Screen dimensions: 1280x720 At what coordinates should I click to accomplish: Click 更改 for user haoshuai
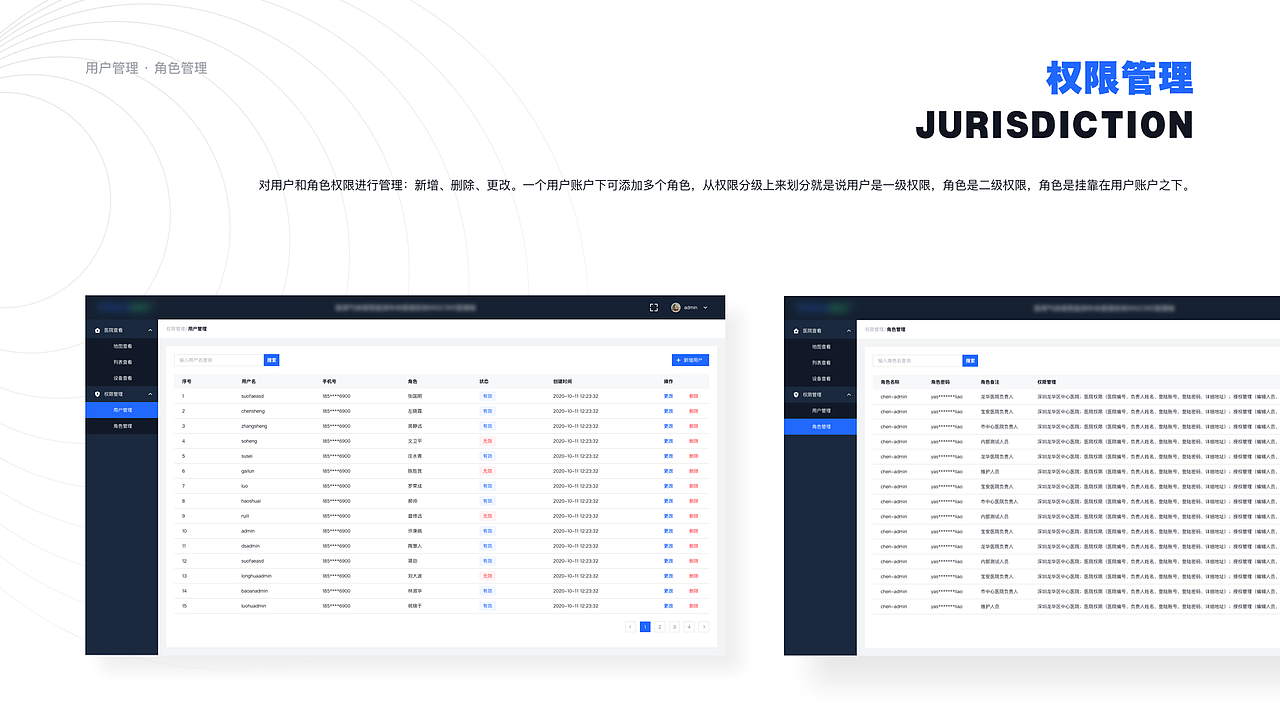[668, 501]
